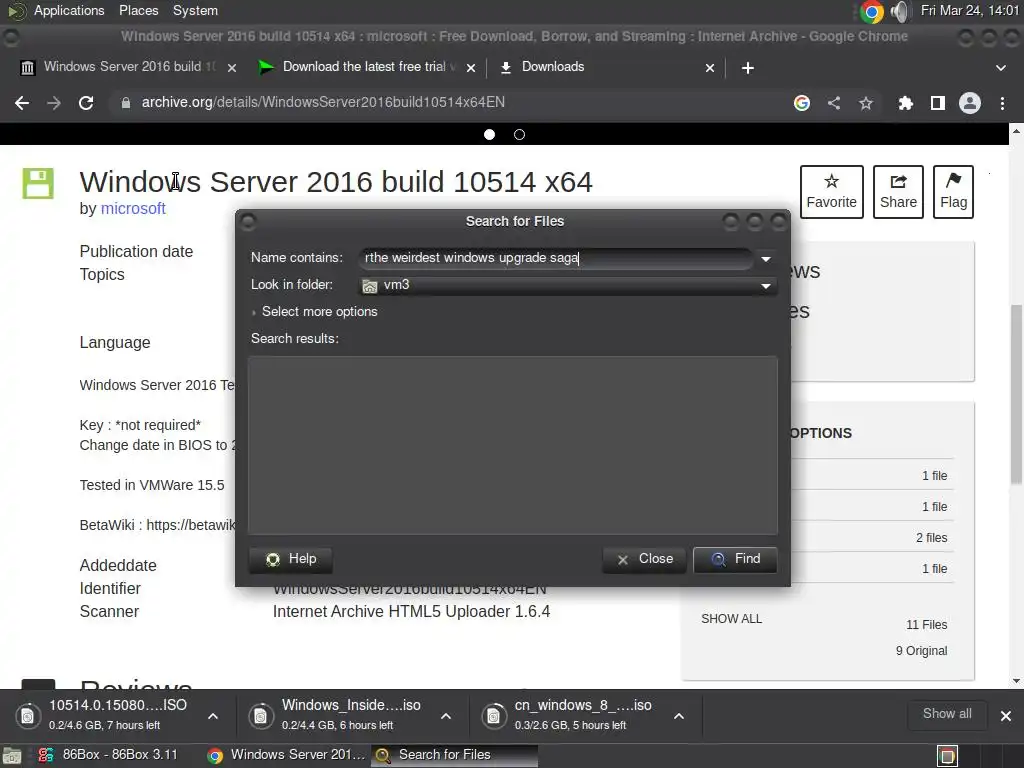Viewport: 1024px width, 768px height.
Task: Click the show desktop icon in bottom panel
Action: 12,756
